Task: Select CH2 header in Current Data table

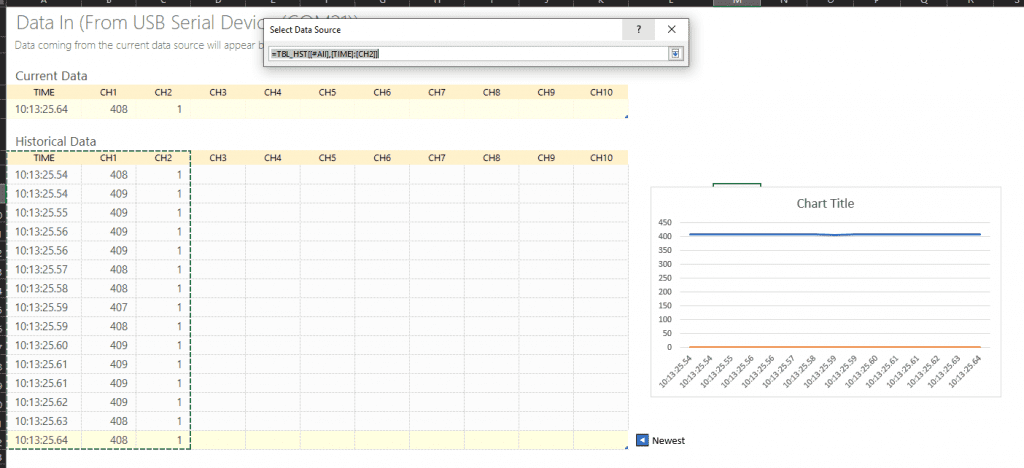Action: (x=163, y=92)
